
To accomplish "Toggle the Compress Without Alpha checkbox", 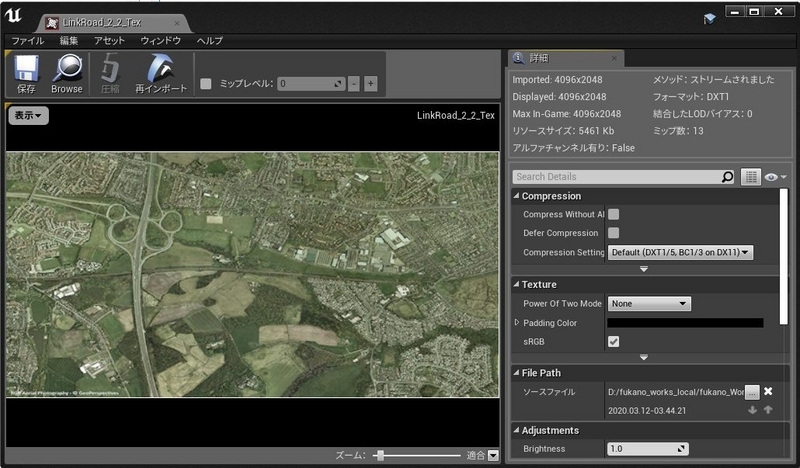I will coord(614,214).
